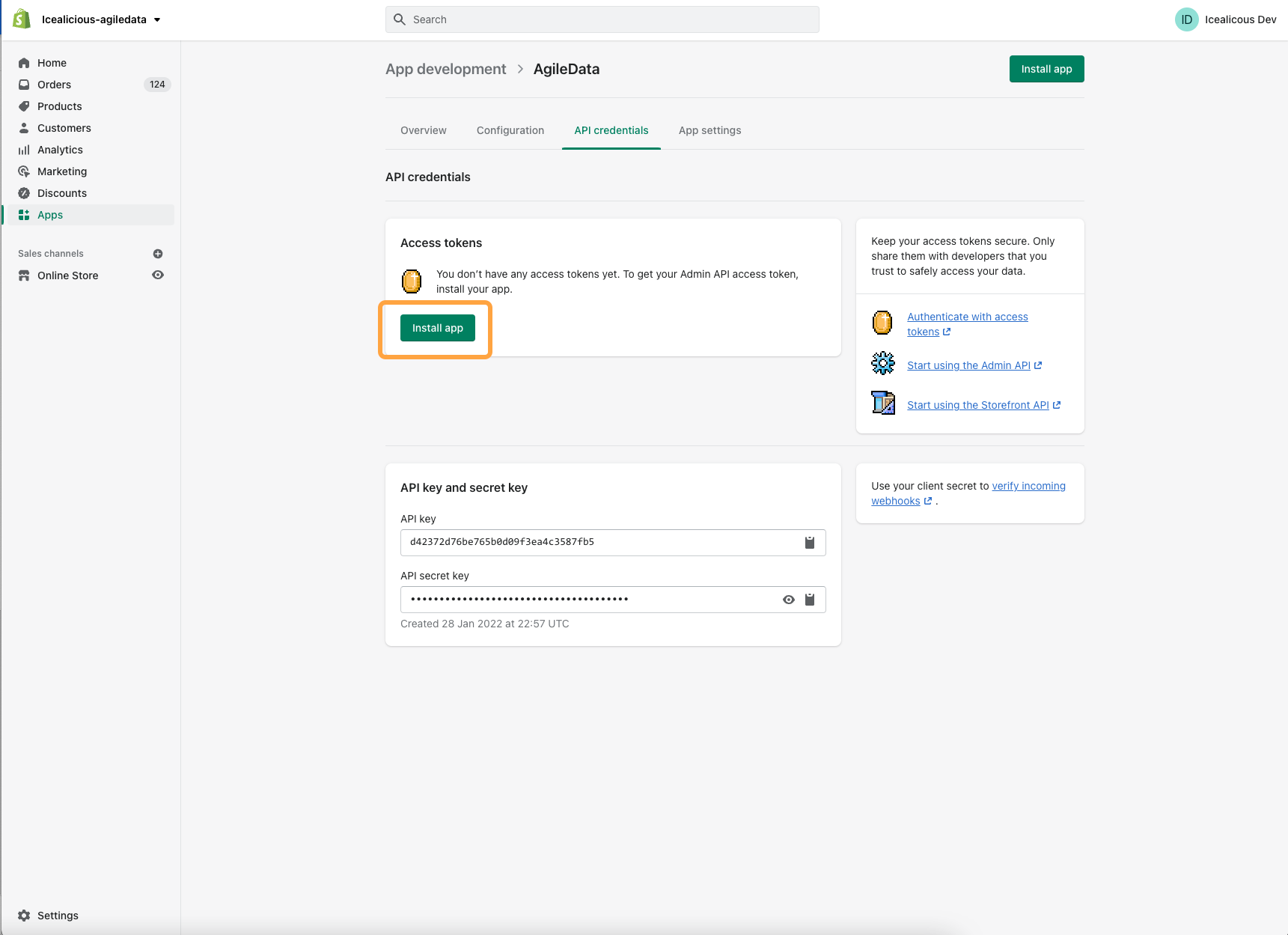Click the Access tokens heading
Screen dimensions: 1288x935
[x=442, y=243]
